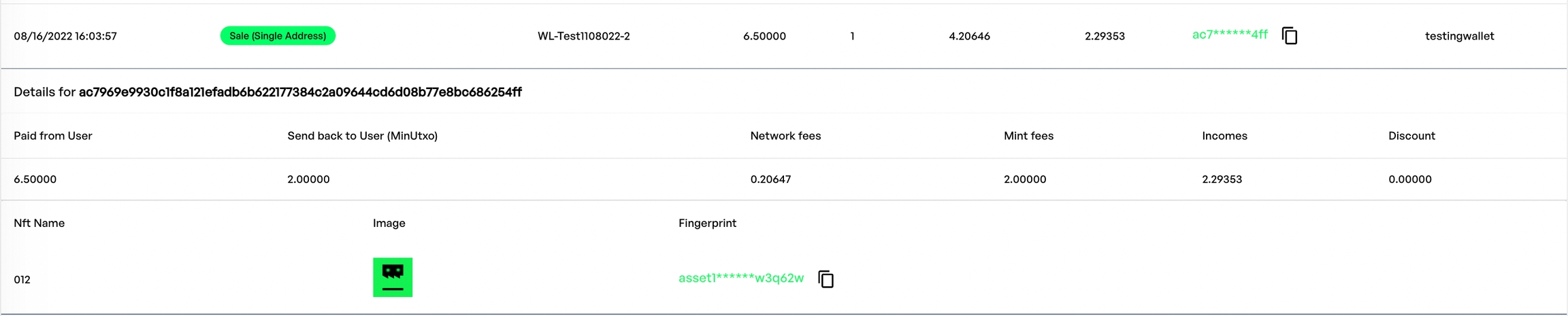Click the Network fees column header
Screen dimensions: 1568x316
coord(785,136)
